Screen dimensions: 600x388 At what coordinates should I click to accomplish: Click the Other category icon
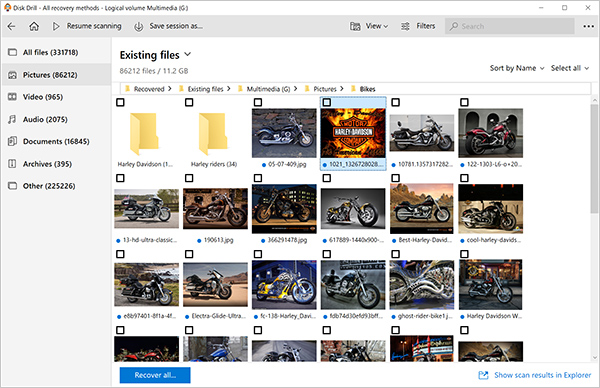[x=13, y=186]
